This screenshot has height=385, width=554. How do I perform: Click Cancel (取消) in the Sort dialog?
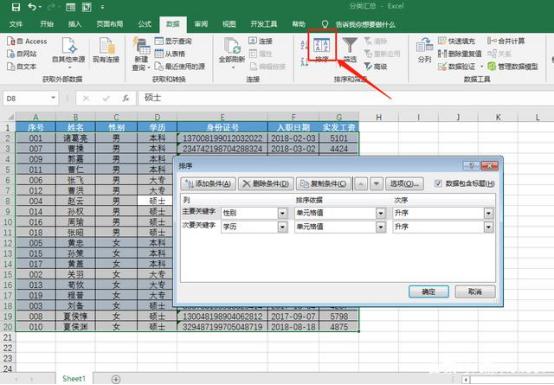[x=475, y=292]
